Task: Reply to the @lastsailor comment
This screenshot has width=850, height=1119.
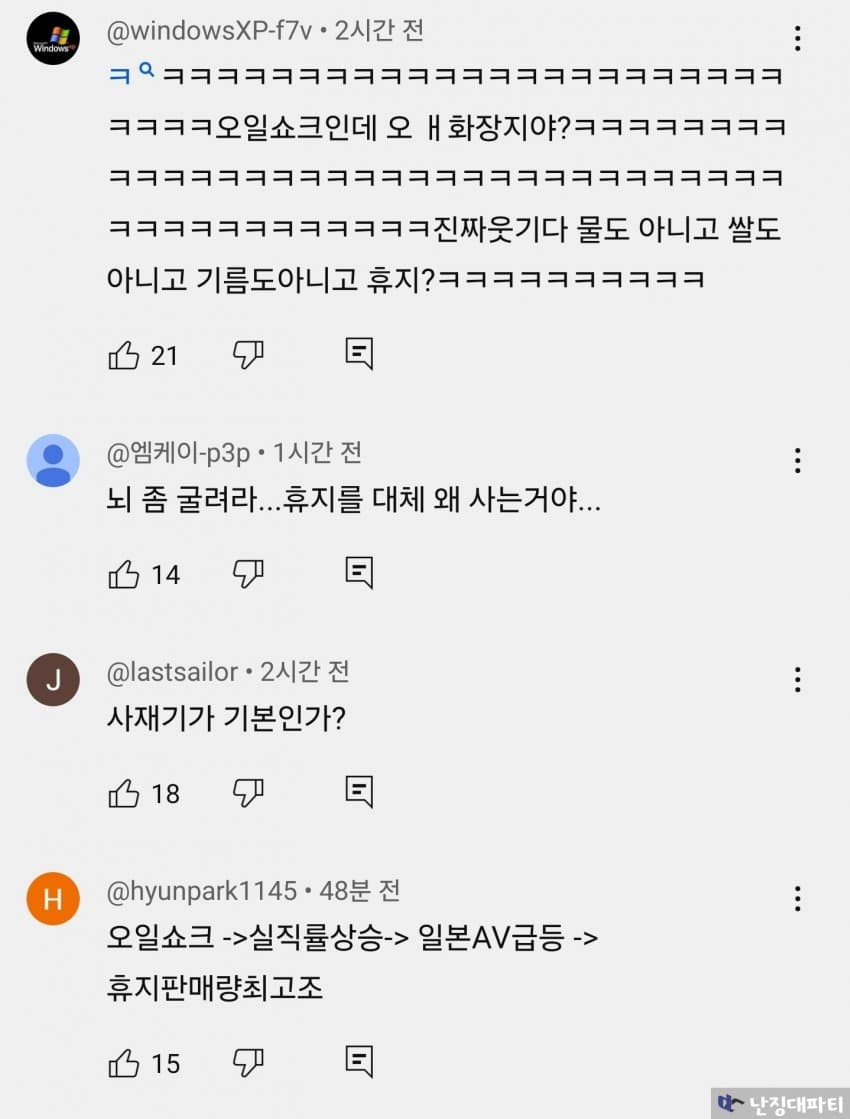Action: click(359, 792)
